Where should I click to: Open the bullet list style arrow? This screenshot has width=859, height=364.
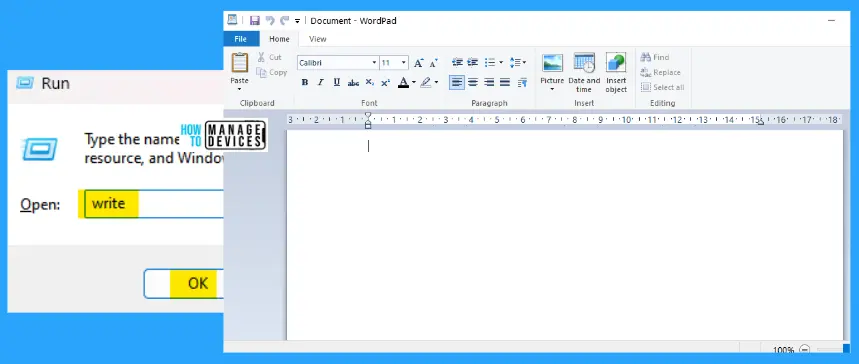[x=501, y=62]
